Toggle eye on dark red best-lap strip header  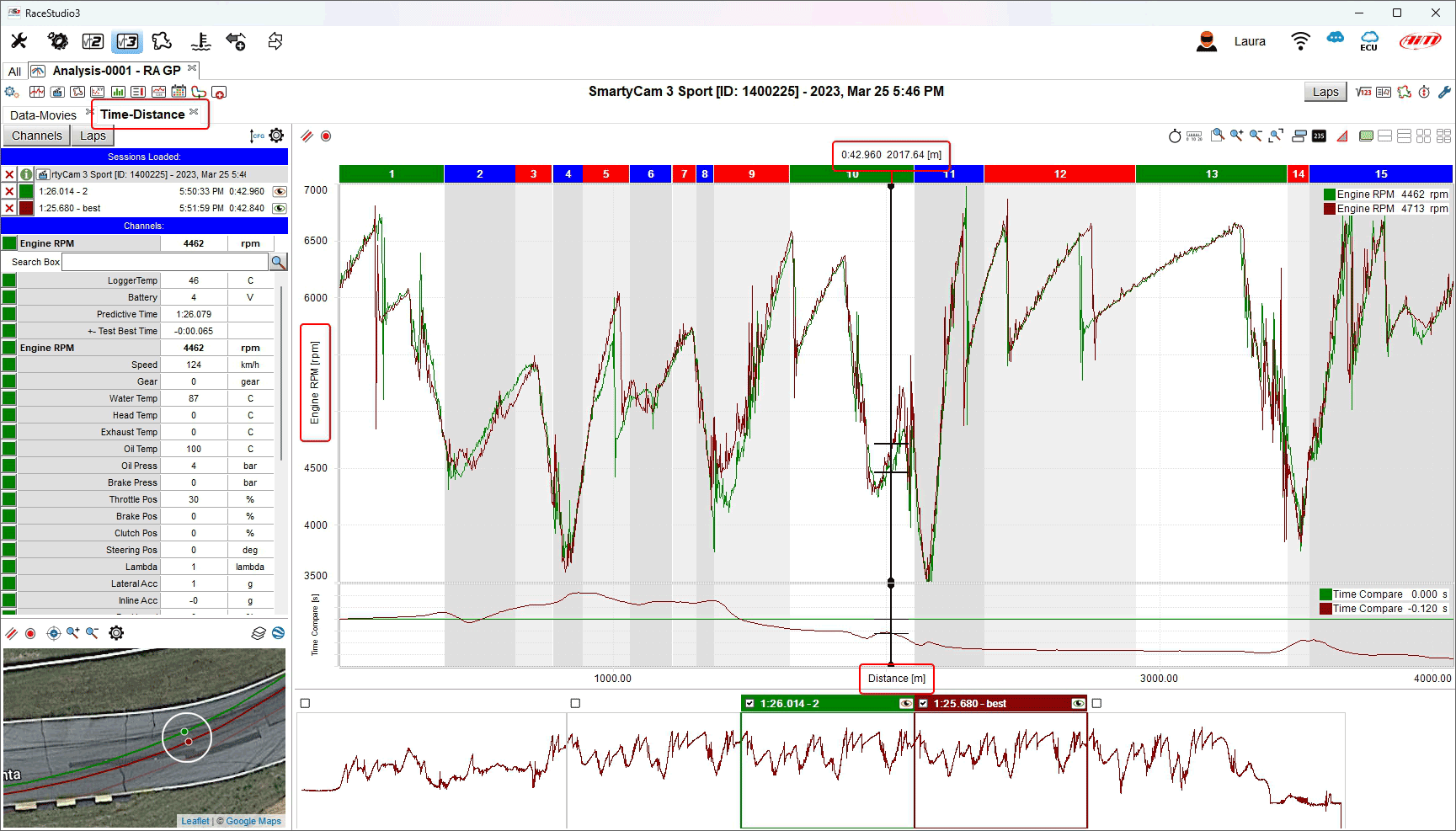[1078, 704]
